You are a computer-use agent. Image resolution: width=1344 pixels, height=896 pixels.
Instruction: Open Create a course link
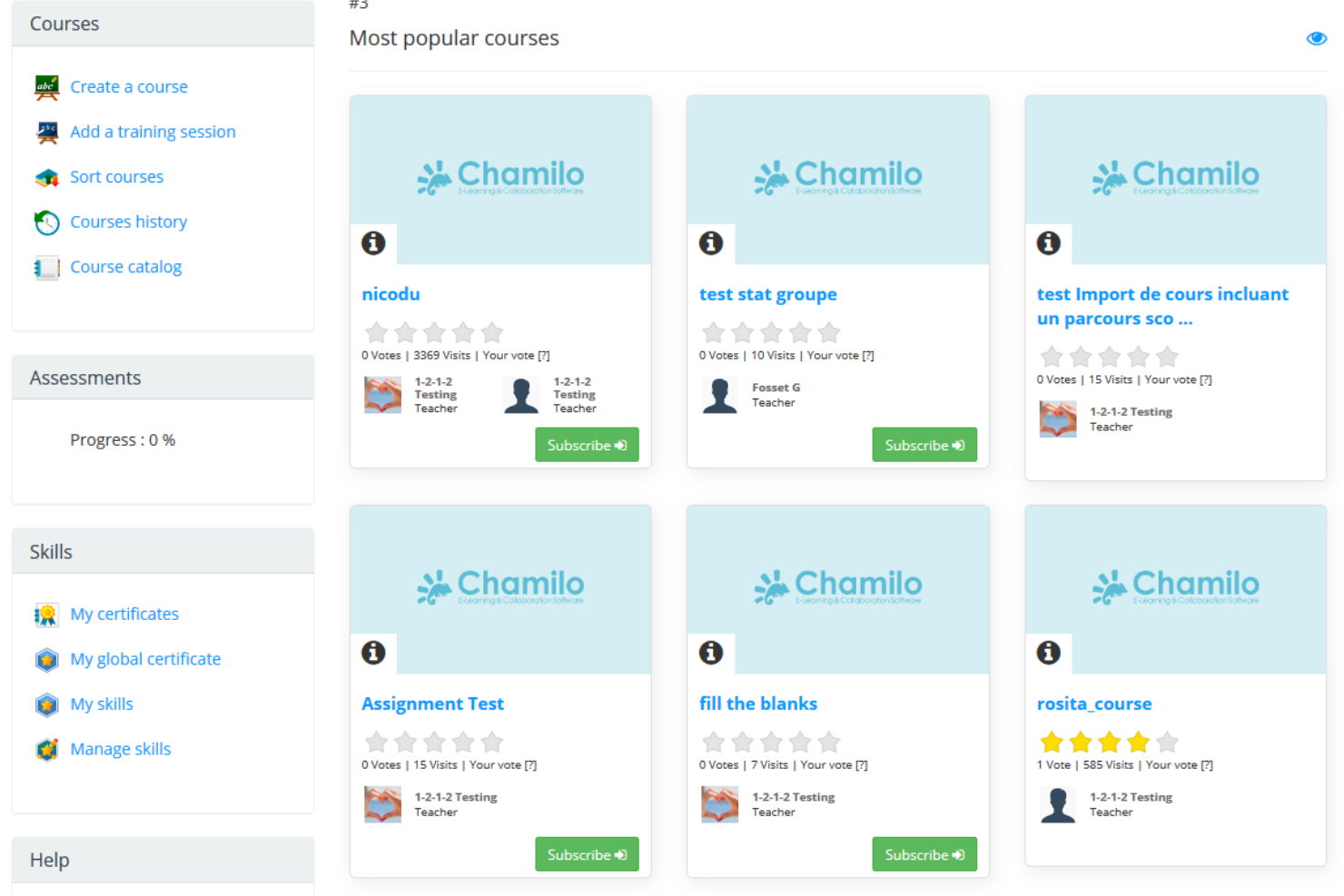[129, 87]
